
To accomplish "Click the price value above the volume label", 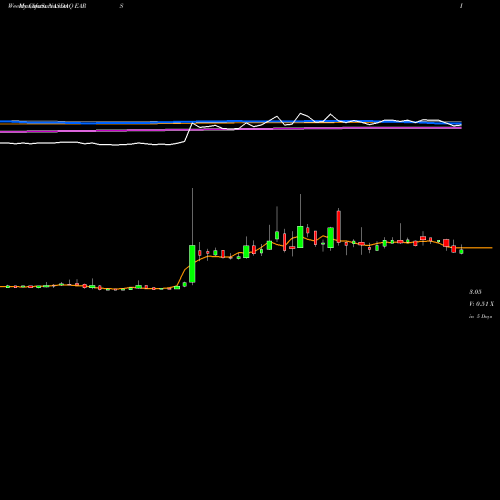I will click(x=475, y=292).
